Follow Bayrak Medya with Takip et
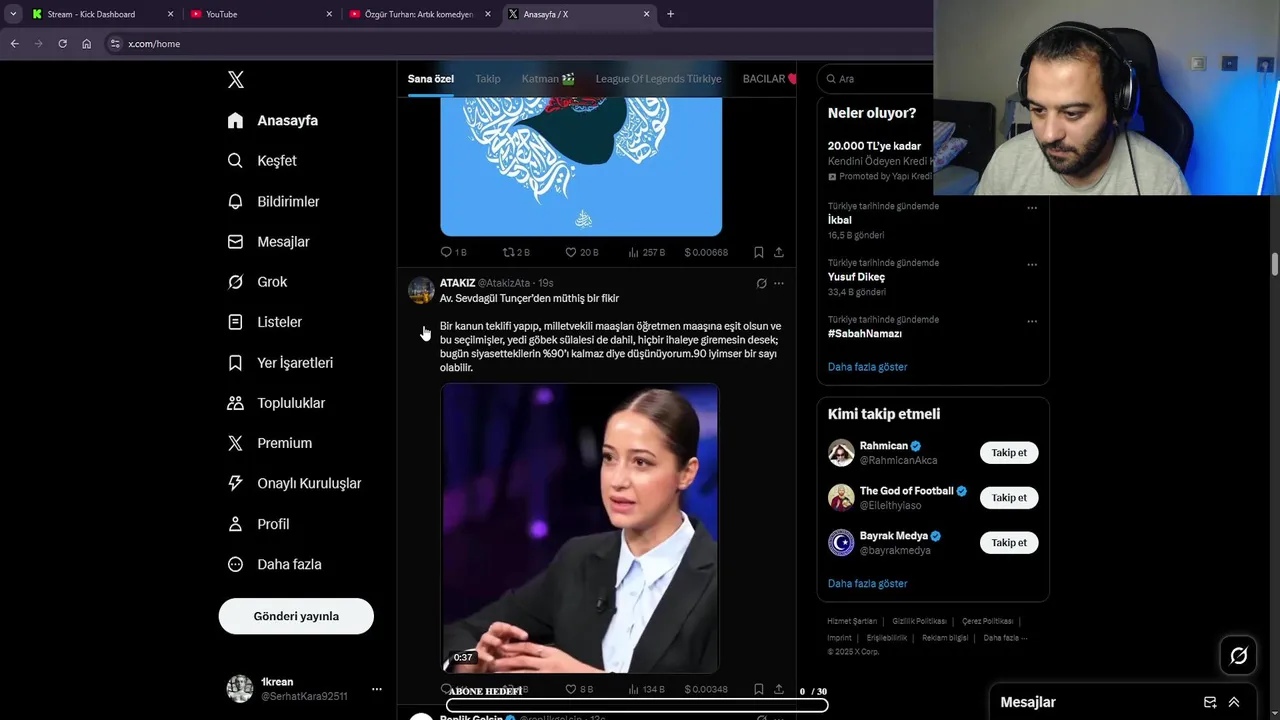Viewport: 1280px width, 720px height. 1009,543
